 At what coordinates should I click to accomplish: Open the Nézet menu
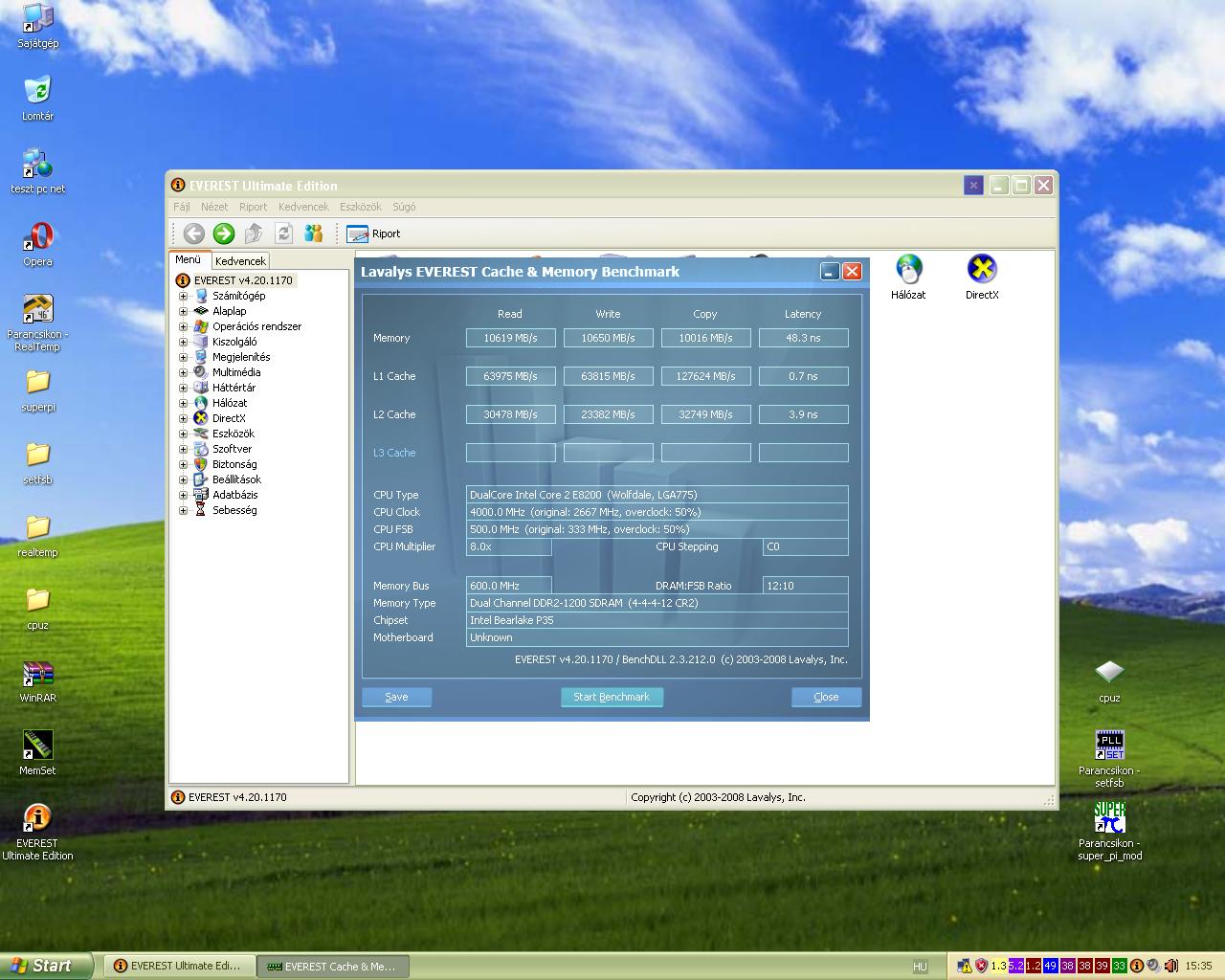[214, 207]
